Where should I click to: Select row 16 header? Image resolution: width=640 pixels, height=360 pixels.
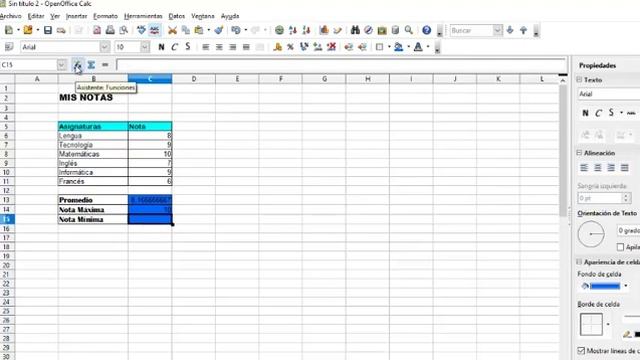(7, 229)
